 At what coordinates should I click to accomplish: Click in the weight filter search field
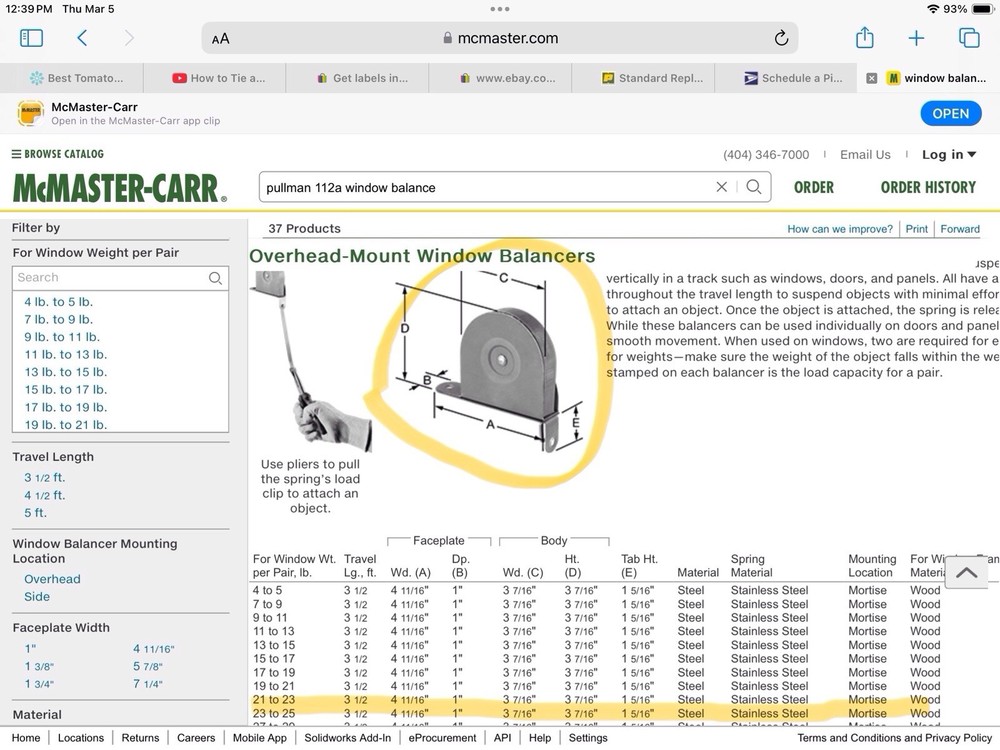[110, 278]
